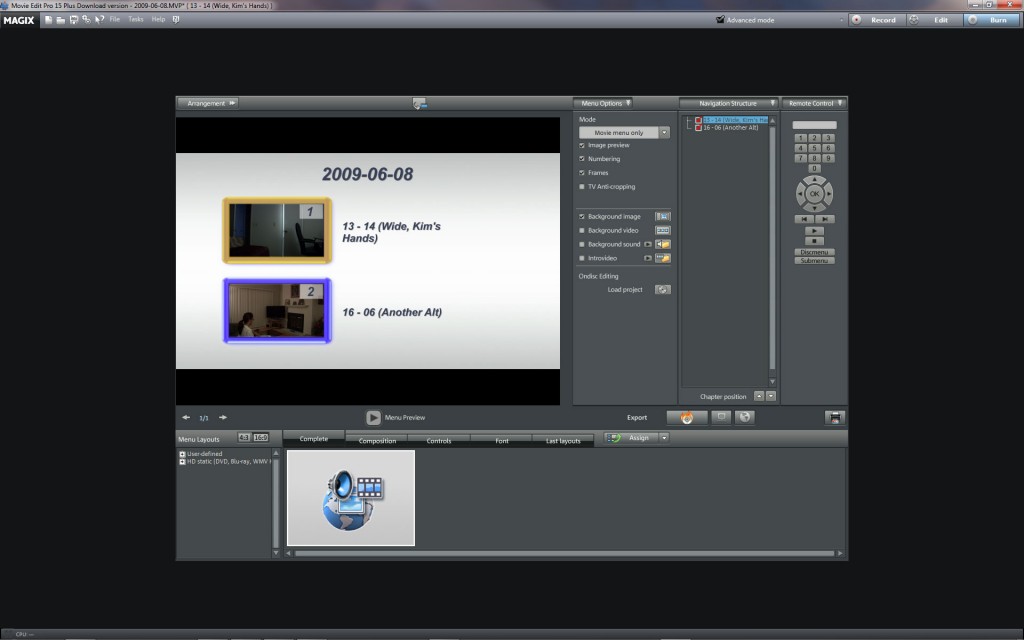Click the New project icon in toolbar
Screen dimensions: 1024x640
click(48, 20)
